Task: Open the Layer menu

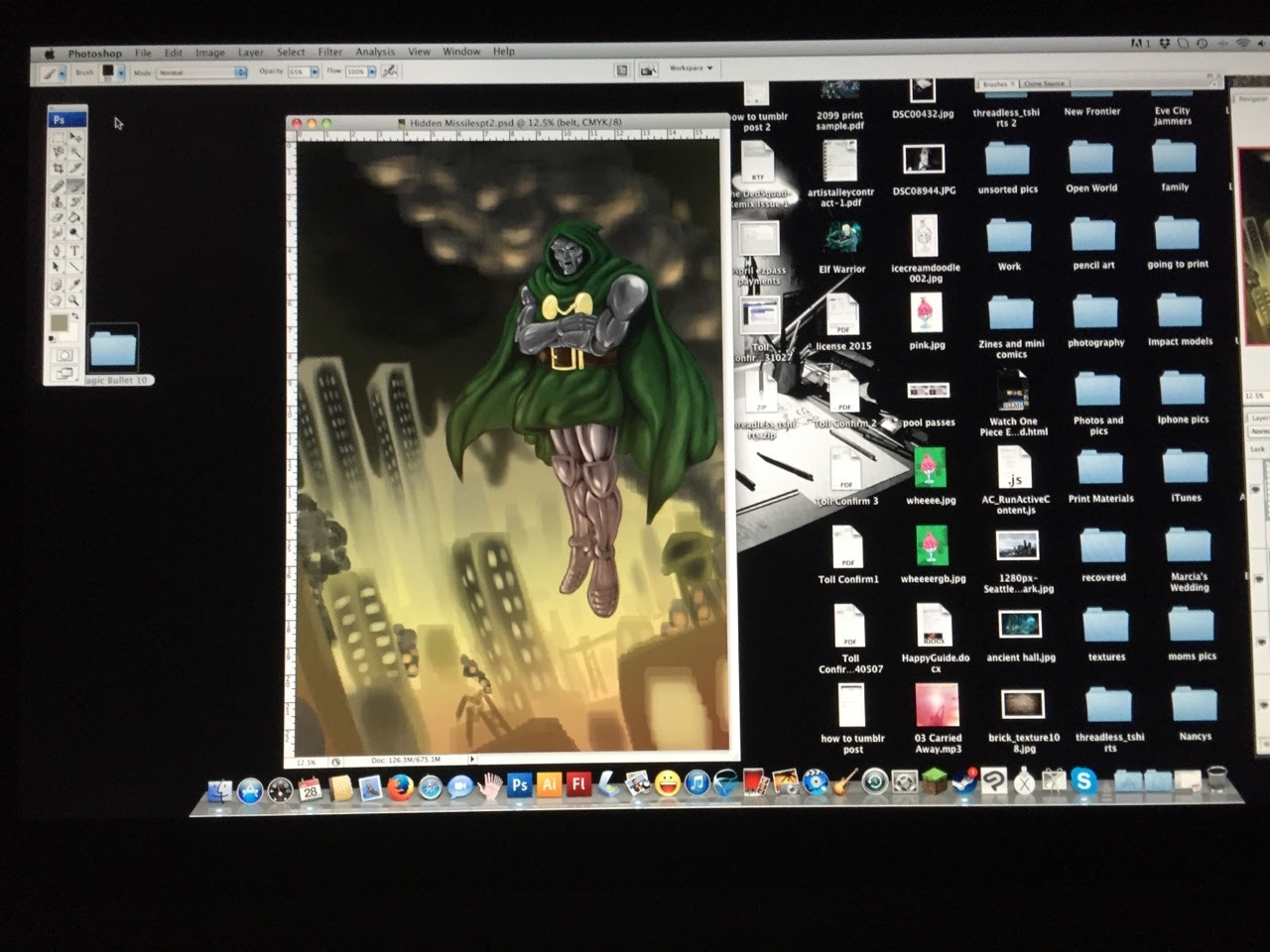Action: coord(251,53)
